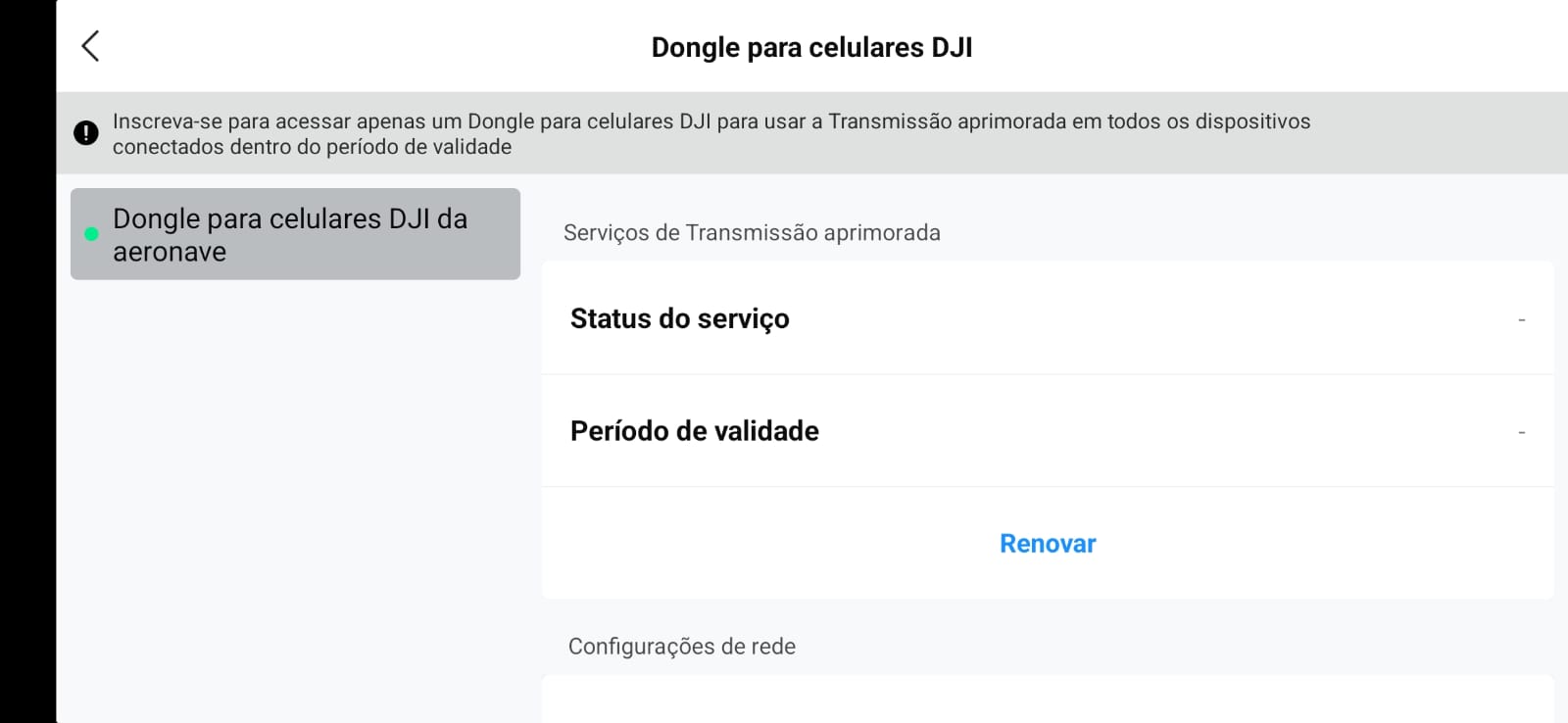This screenshot has height=723, width=1568.
Task: Click page title "Dongle para celulares DJI"
Action: tap(811, 47)
